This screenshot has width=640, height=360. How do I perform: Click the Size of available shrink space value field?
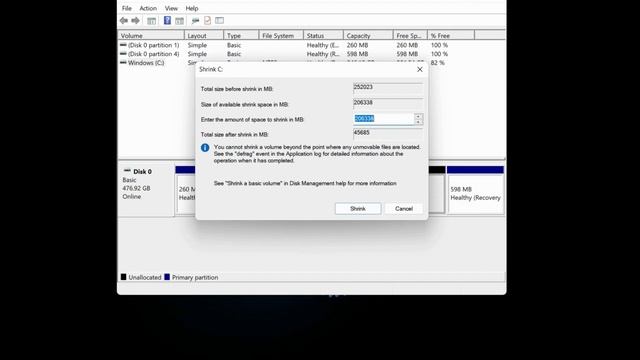(x=388, y=103)
